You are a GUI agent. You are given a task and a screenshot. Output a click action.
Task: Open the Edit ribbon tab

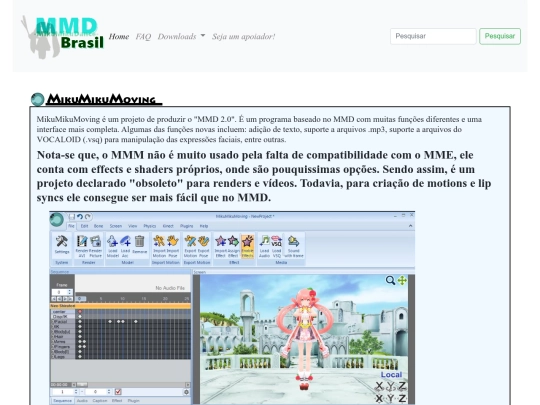[x=84, y=226]
